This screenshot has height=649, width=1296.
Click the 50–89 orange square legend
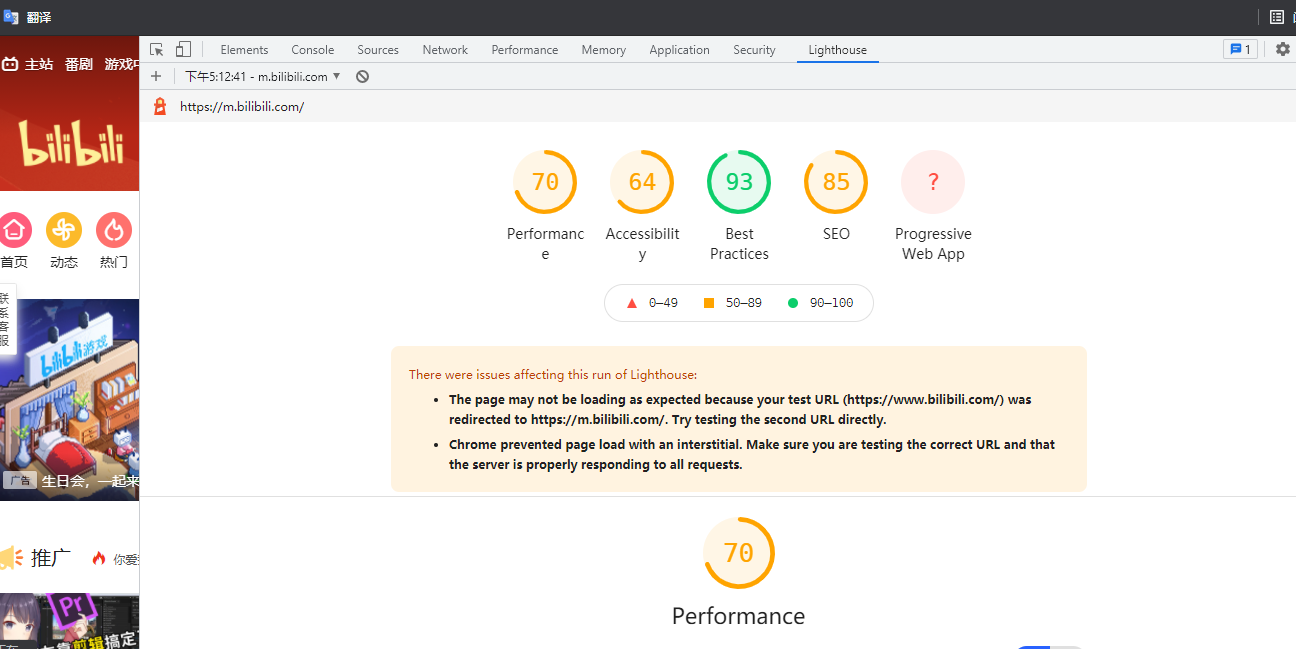coord(734,303)
